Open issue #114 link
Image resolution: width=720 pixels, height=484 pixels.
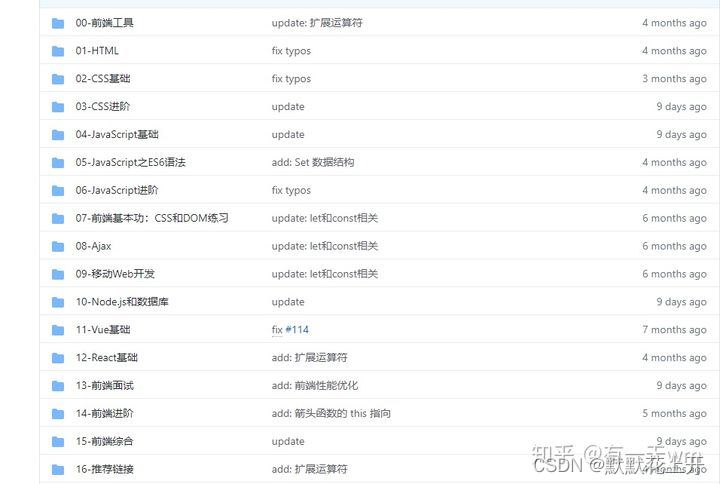[297, 330]
